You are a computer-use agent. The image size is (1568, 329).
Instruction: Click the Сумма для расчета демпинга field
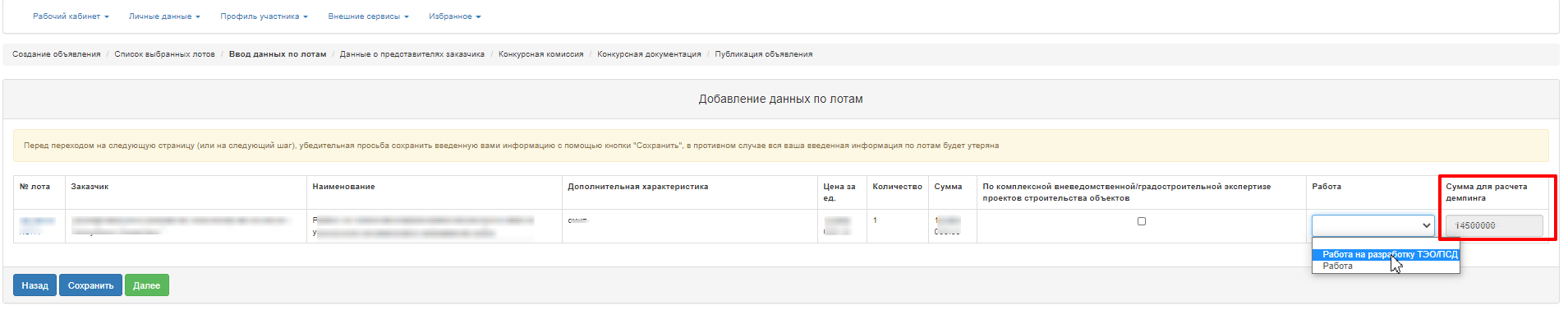1493,225
